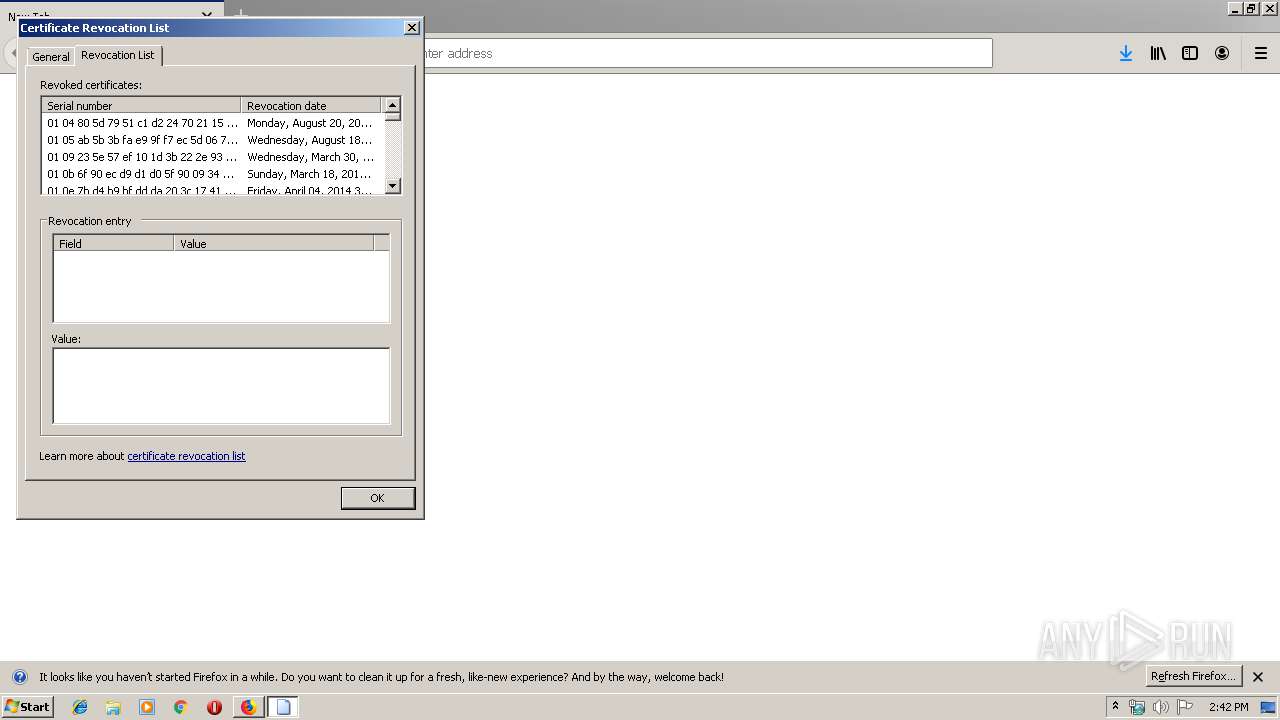Open the Firefox Downloads panel
1280x720 pixels.
click(x=1126, y=54)
